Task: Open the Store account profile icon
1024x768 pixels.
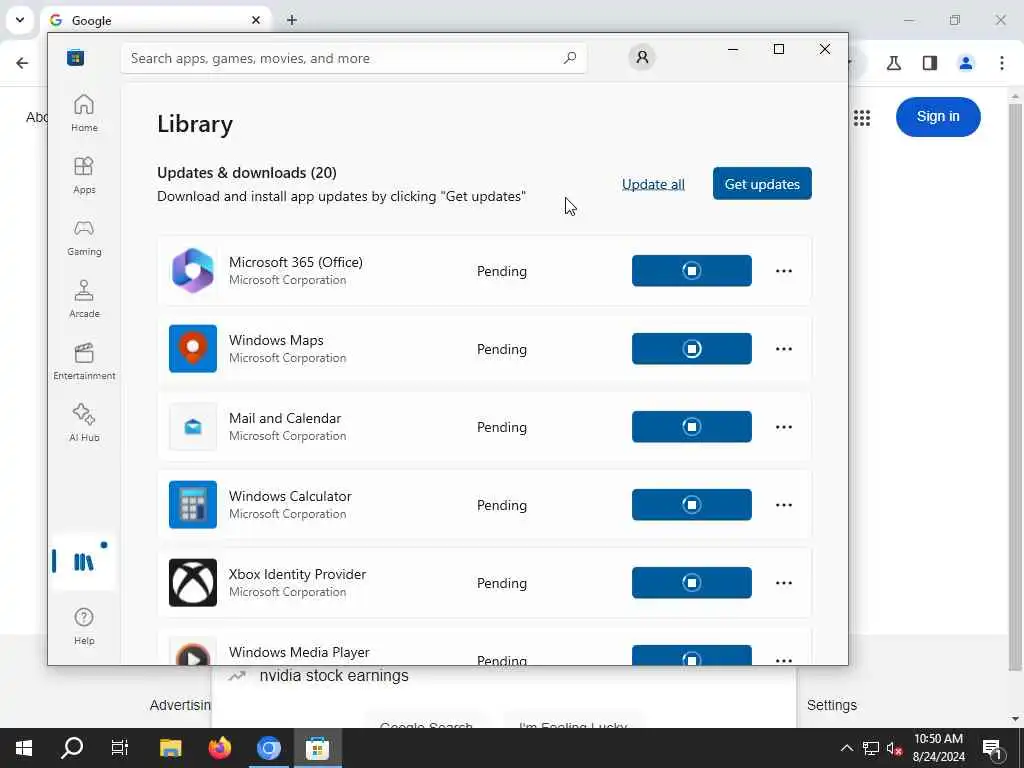Action: [642, 57]
